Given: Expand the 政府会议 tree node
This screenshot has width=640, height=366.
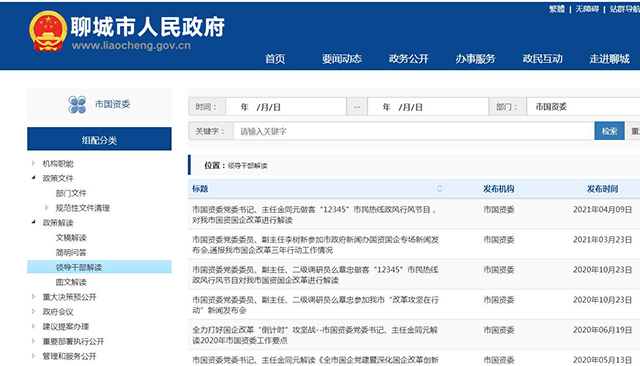Looking at the screenshot, I should (x=33, y=311).
